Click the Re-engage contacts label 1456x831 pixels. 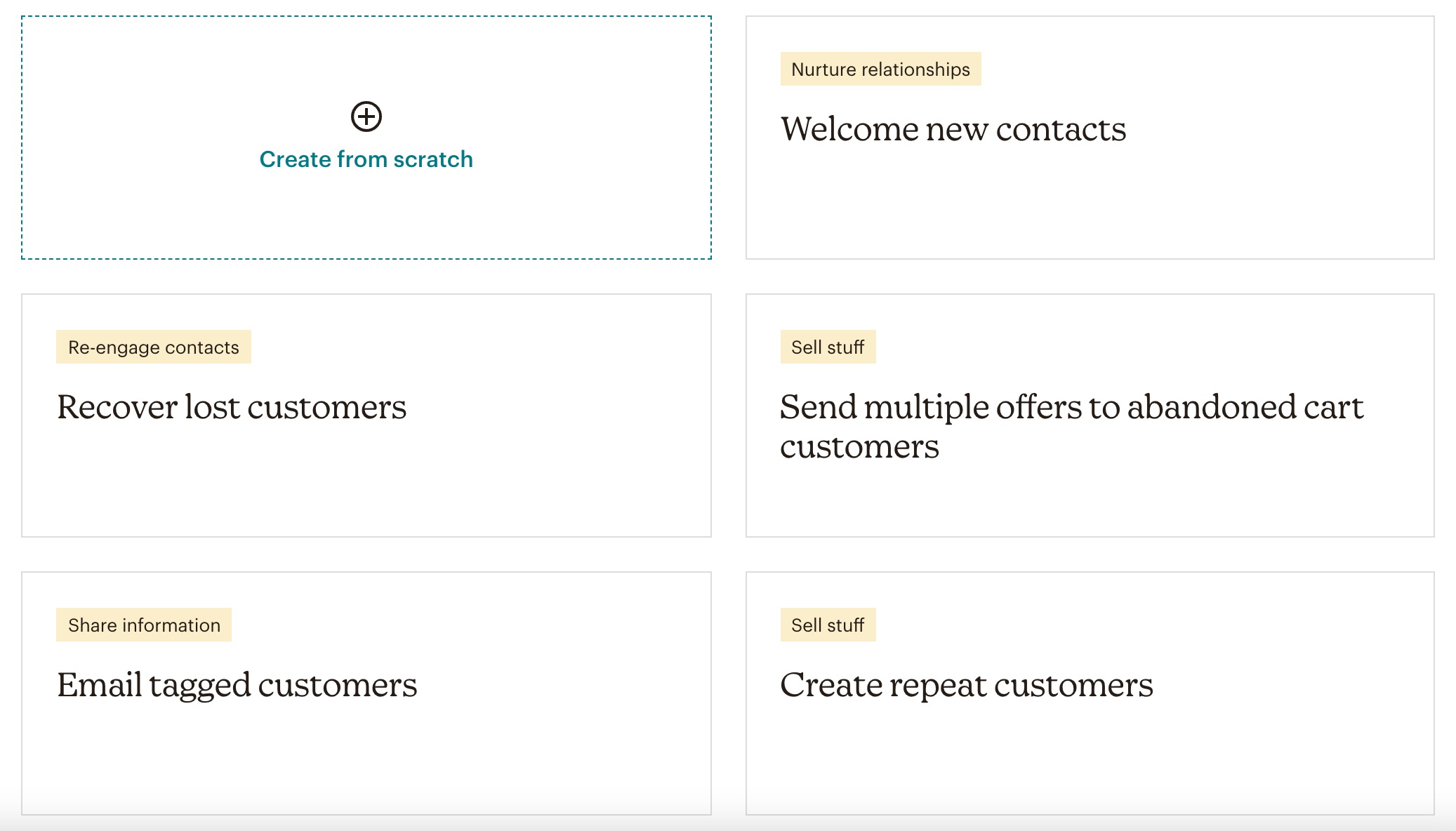tap(153, 347)
